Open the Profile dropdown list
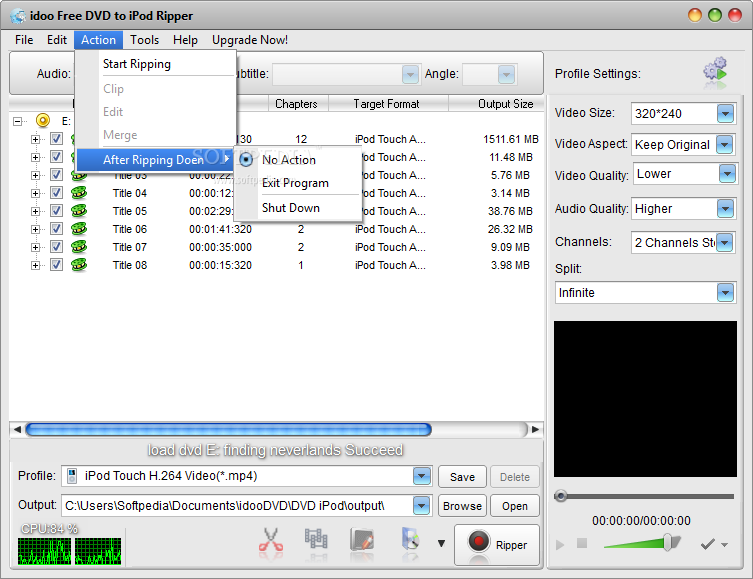 point(421,476)
